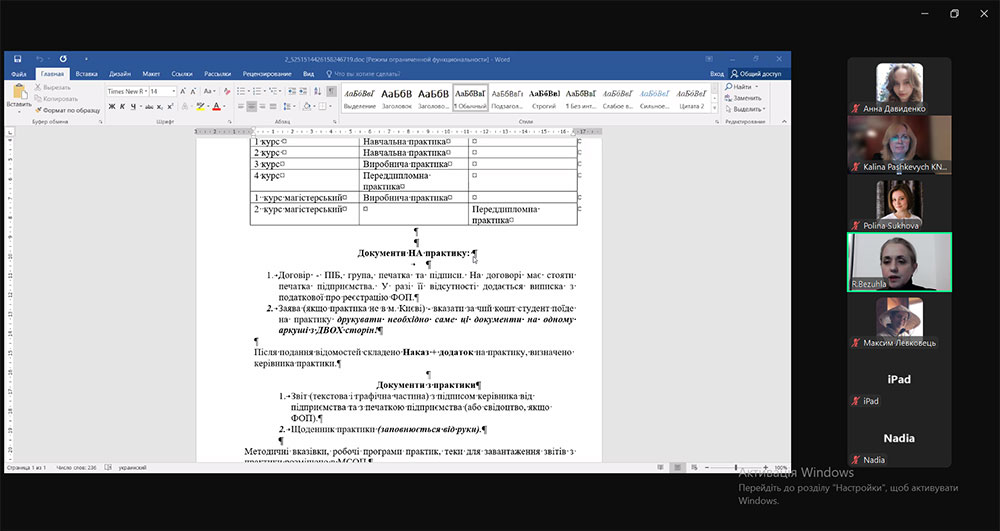The image size is (1000, 531).
Task: Switch to web layout view in status bar
Action: tap(694, 467)
